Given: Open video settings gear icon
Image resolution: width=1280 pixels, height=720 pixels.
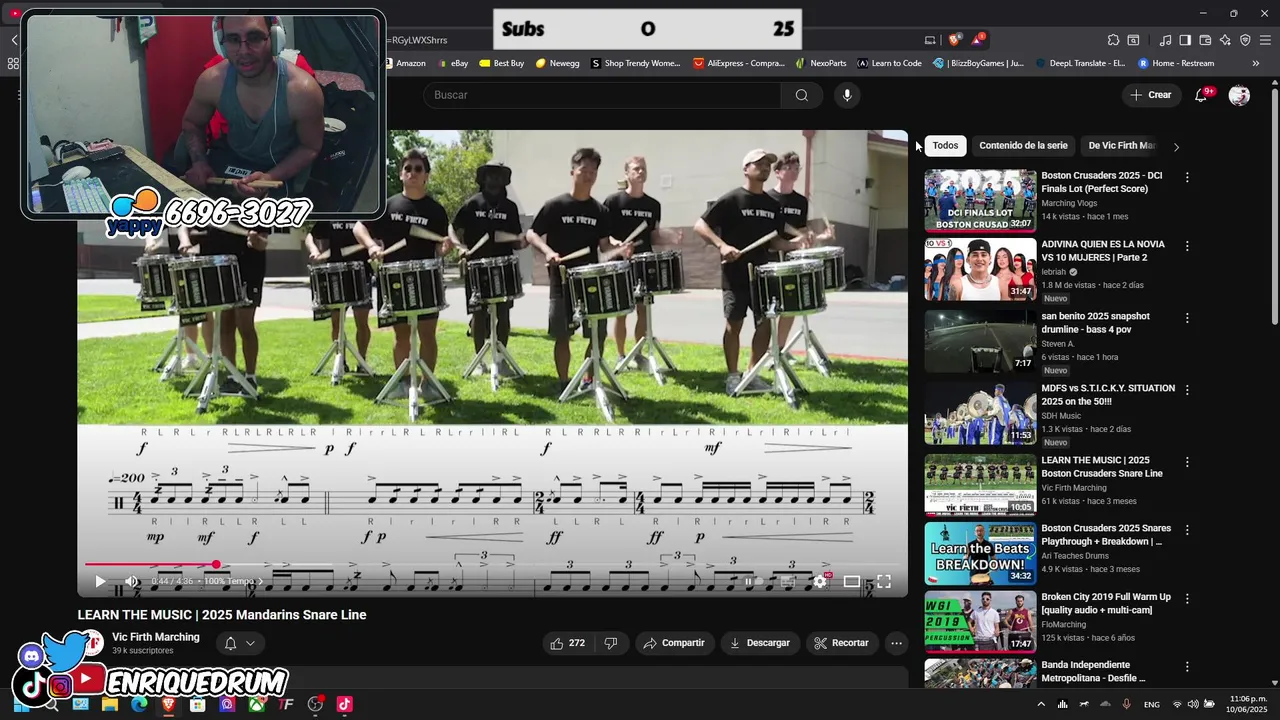Looking at the screenshot, I should [821, 581].
